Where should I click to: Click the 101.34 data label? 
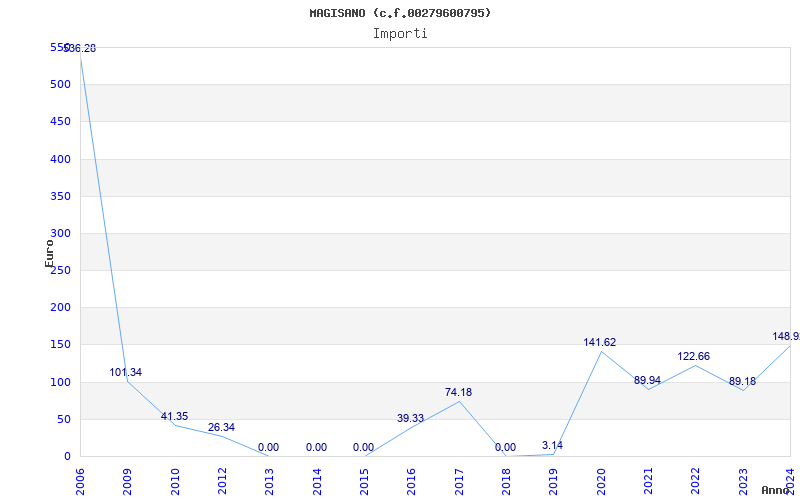(x=126, y=372)
